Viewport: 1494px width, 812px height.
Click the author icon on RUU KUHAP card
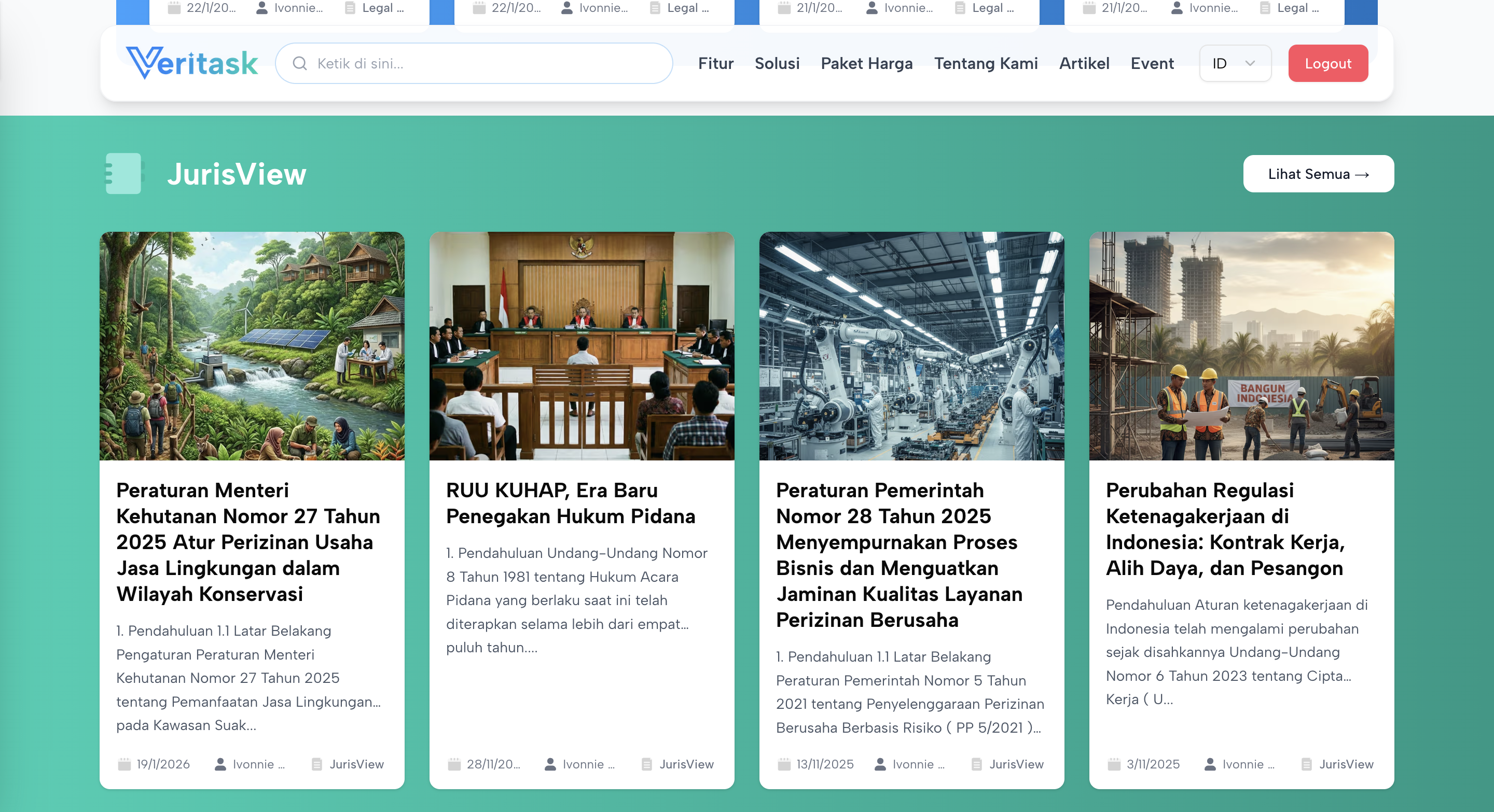pyautogui.click(x=550, y=764)
